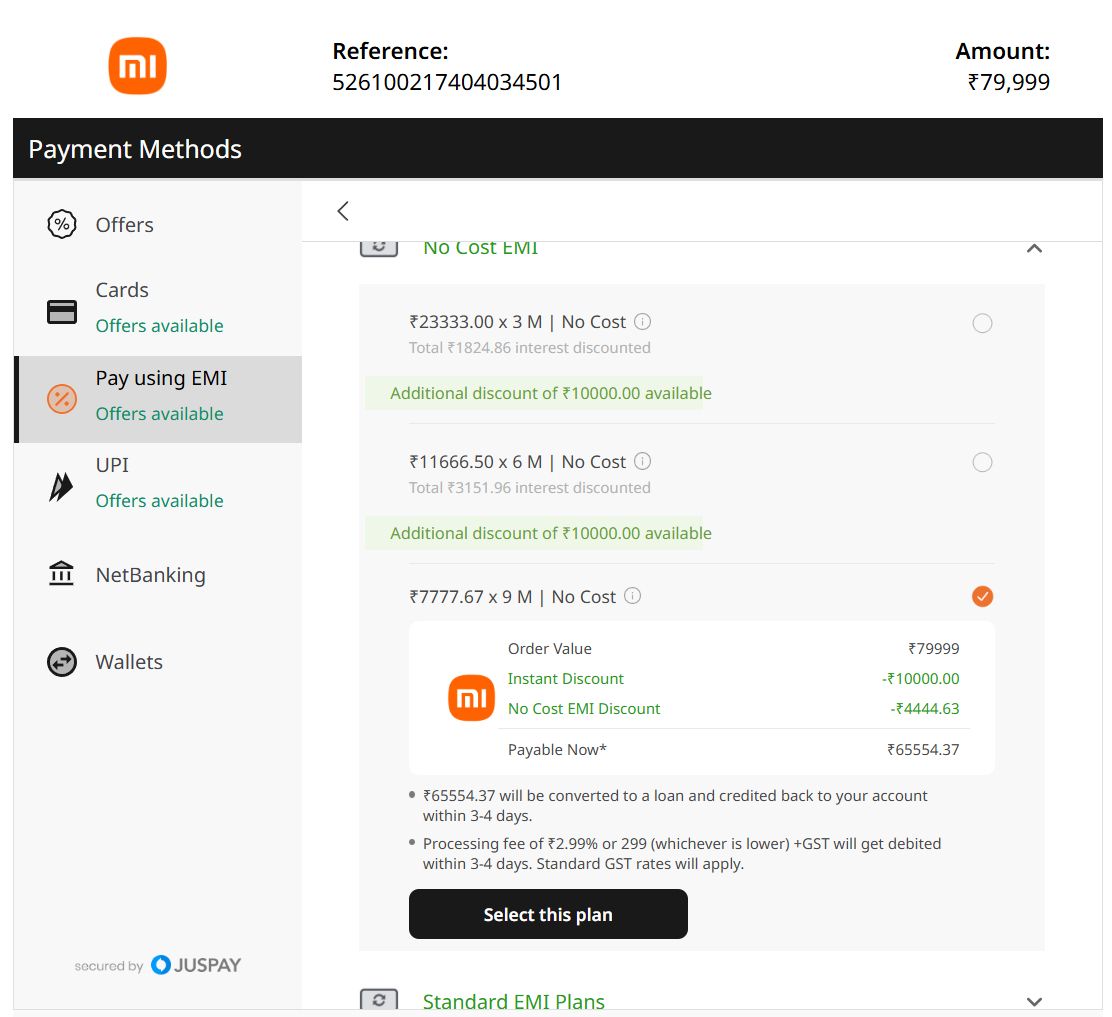This screenshot has height=1017, width=1112.
Task: Click the Instant Discount label
Action: [565, 679]
